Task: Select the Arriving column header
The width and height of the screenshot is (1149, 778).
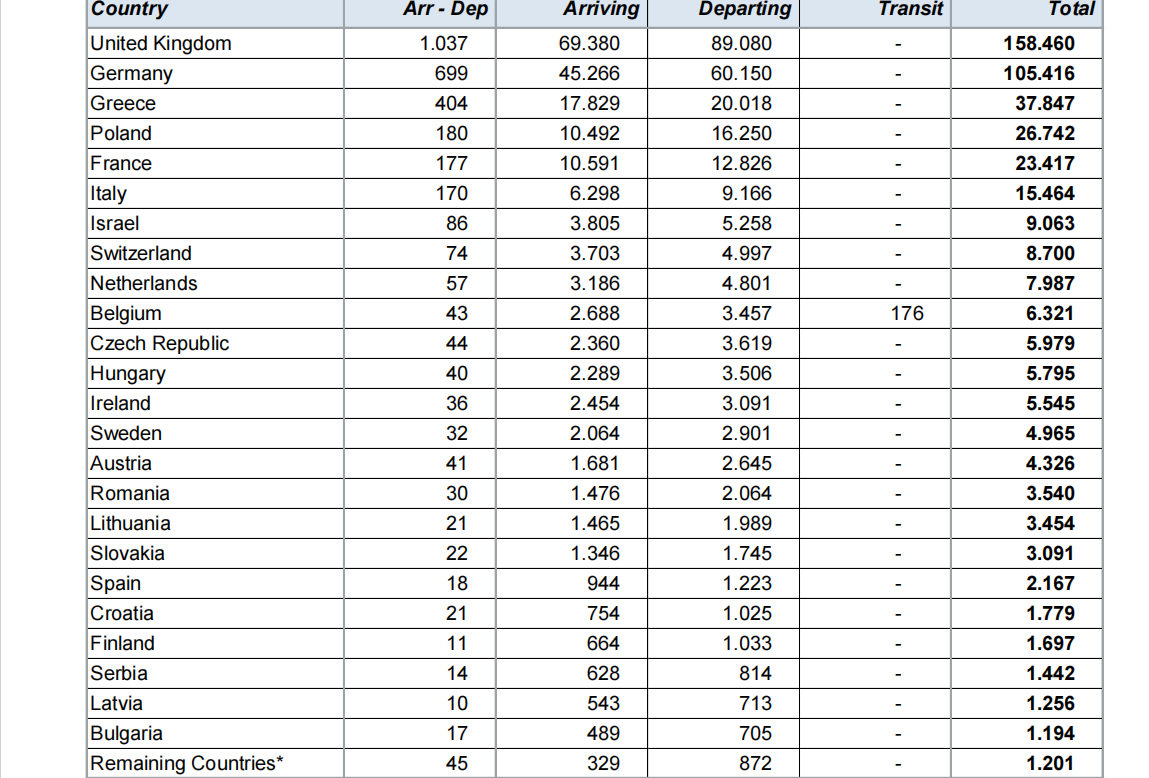Action: coord(600,10)
